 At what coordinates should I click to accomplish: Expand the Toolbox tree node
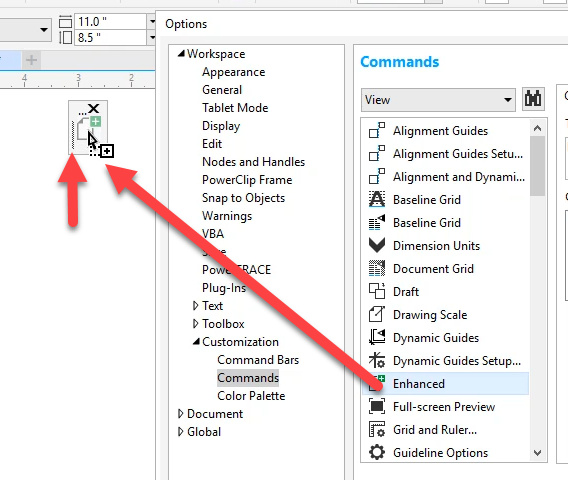(x=195, y=324)
